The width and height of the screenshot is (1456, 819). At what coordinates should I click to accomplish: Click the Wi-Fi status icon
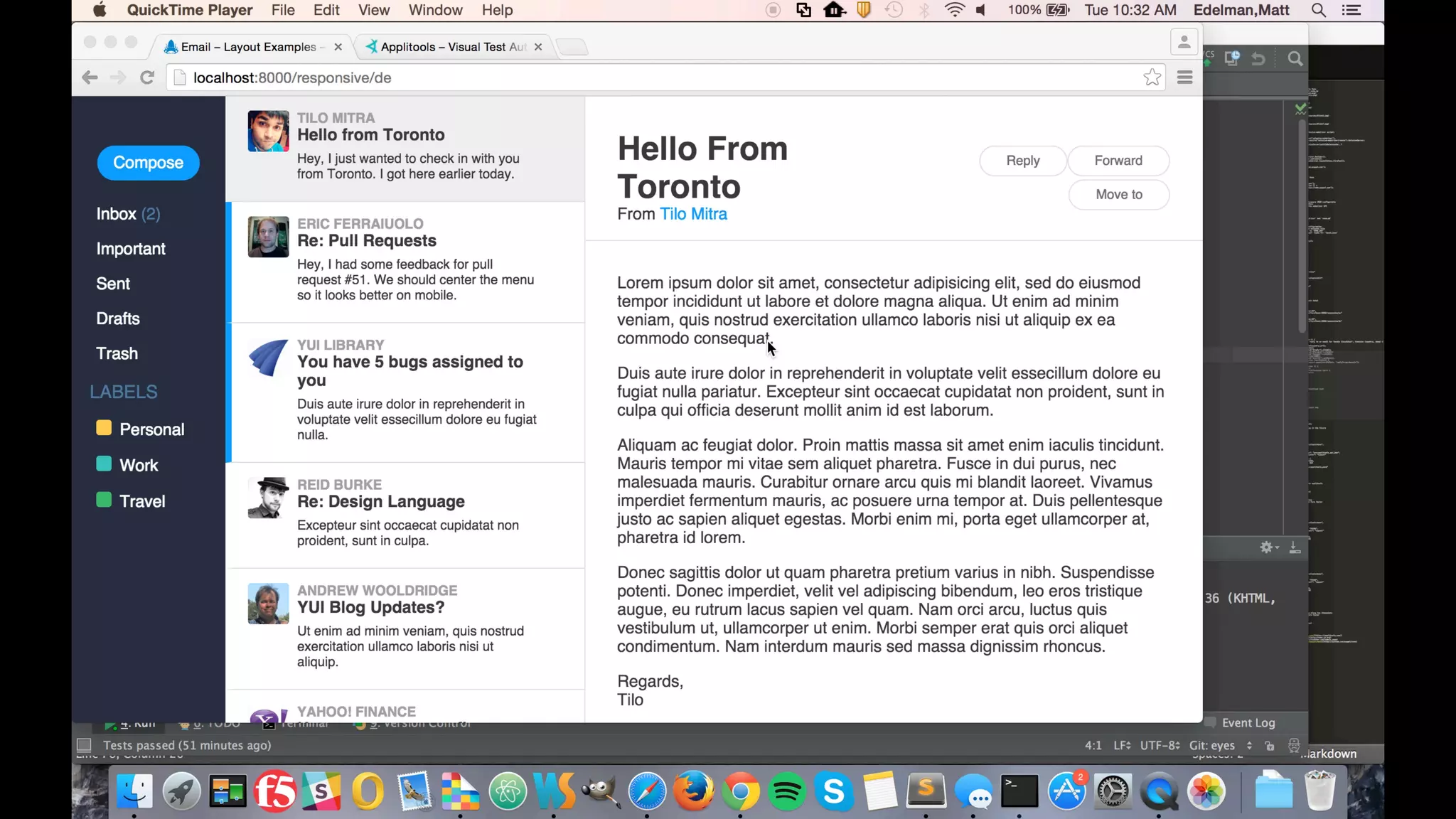coord(954,10)
